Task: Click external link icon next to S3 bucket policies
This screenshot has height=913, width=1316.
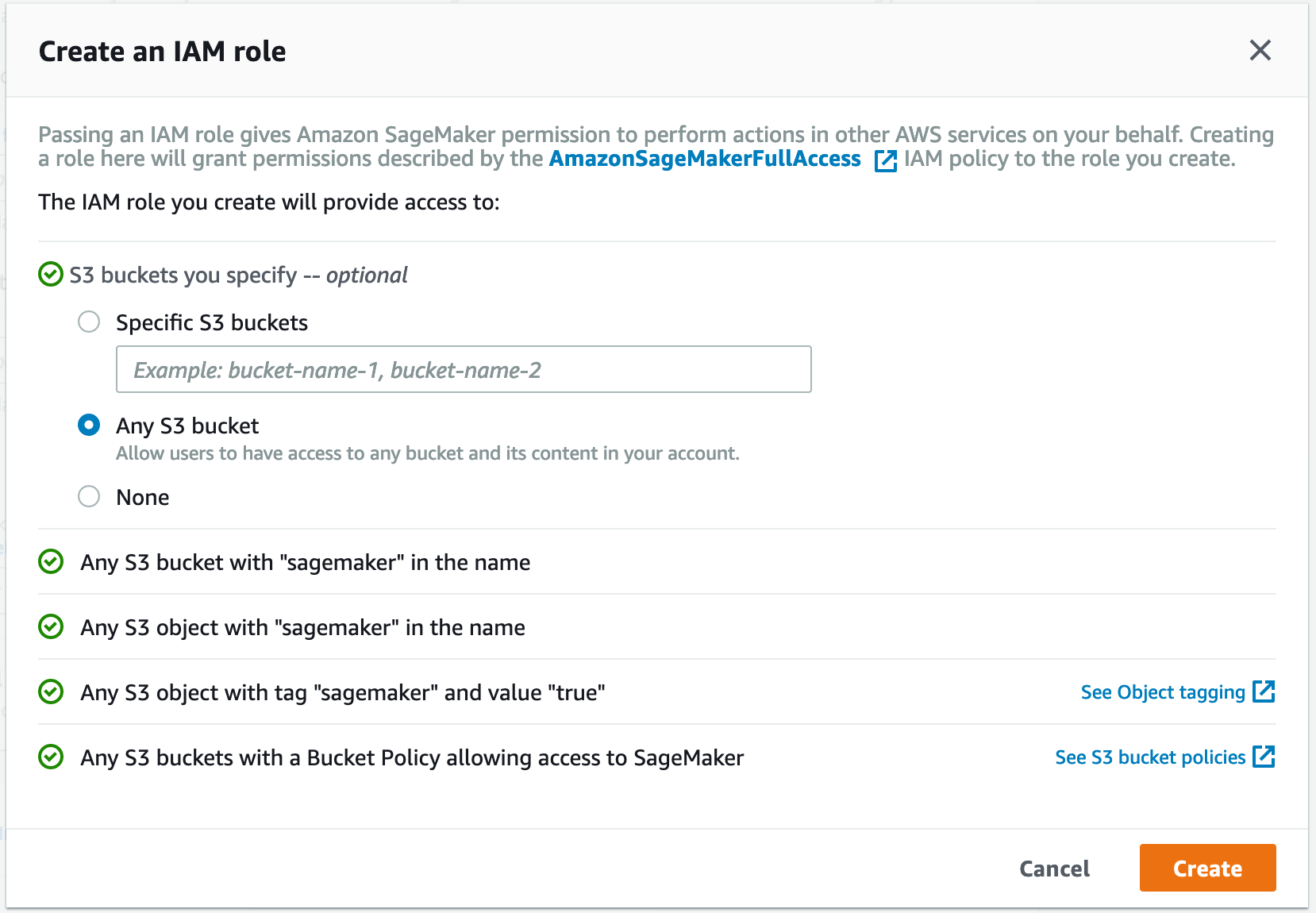Action: [x=1264, y=757]
